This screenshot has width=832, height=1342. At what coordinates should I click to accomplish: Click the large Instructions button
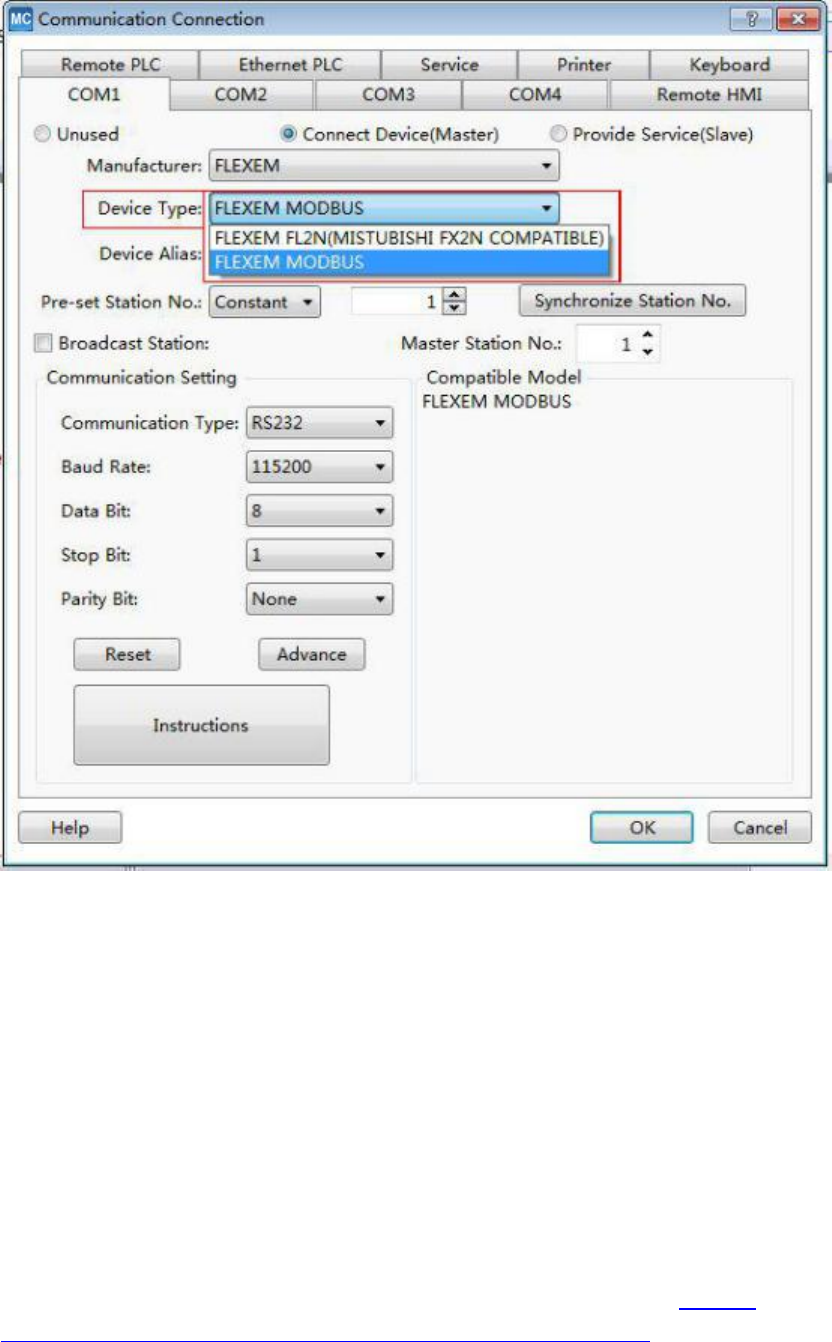[x=201, y=725]
